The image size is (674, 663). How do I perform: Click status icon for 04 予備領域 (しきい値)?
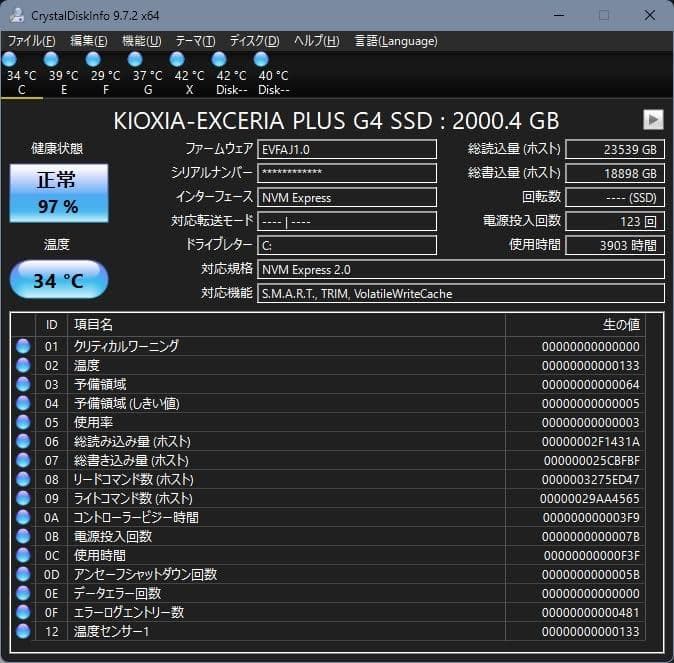click(23, 403)
